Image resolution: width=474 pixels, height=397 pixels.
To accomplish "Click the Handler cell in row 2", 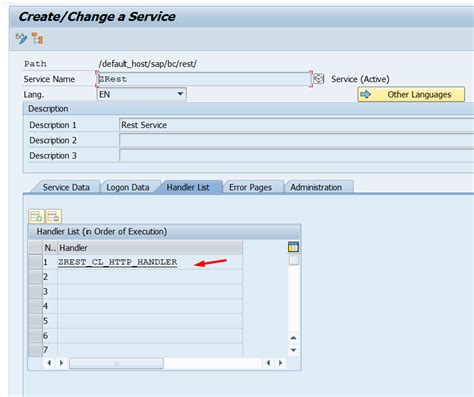I will click(x=150, y=277).
